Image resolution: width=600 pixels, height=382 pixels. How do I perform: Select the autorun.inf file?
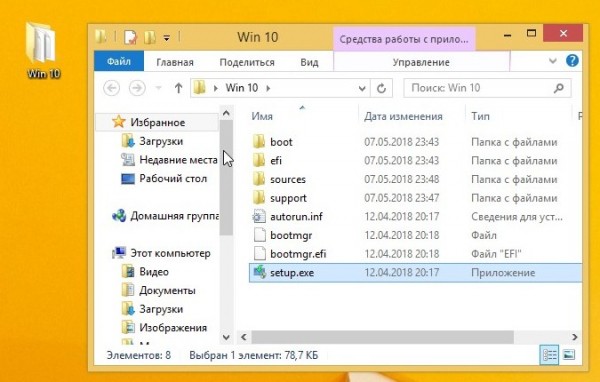coord(287,217)
